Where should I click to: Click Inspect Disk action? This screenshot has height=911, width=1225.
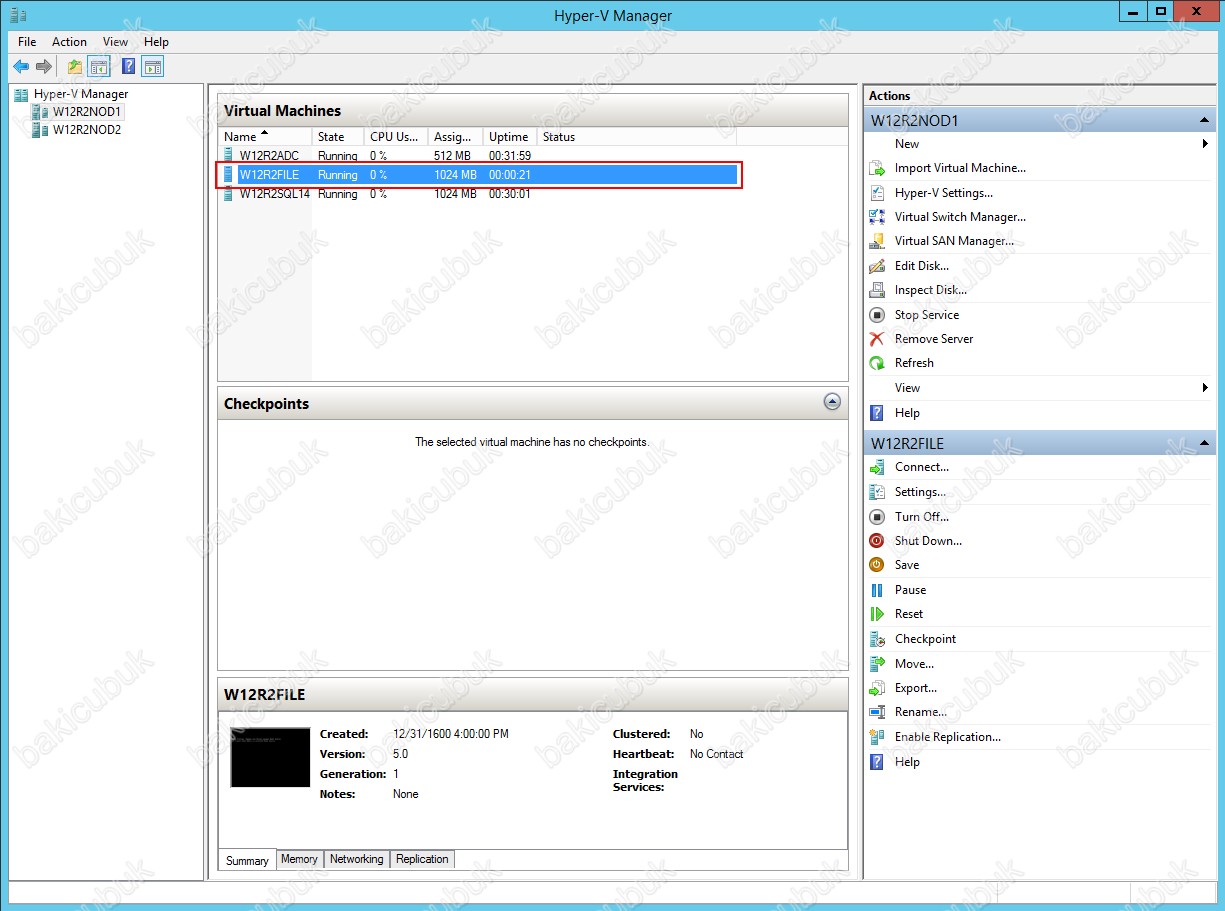point(931,290)
